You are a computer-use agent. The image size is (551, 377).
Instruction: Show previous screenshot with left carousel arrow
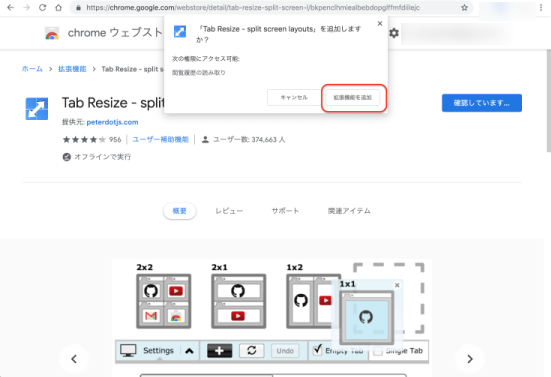coord(74,359)
